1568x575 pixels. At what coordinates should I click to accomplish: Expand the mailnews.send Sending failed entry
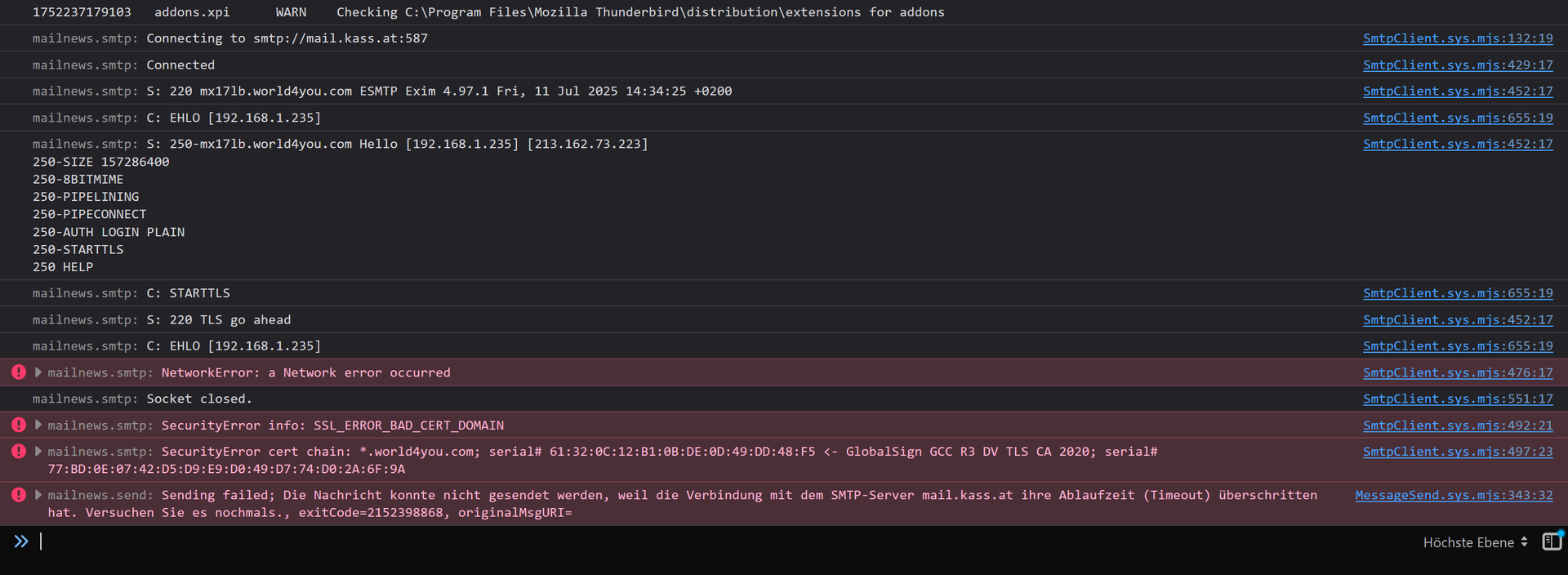38,495
